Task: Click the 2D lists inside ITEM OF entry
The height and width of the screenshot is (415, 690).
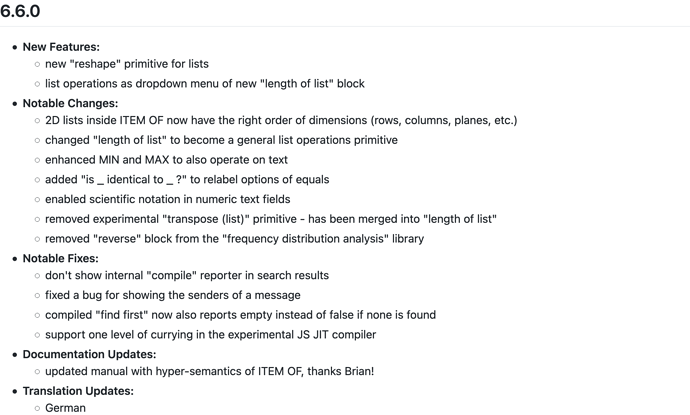Action: (x=281, y=121)
